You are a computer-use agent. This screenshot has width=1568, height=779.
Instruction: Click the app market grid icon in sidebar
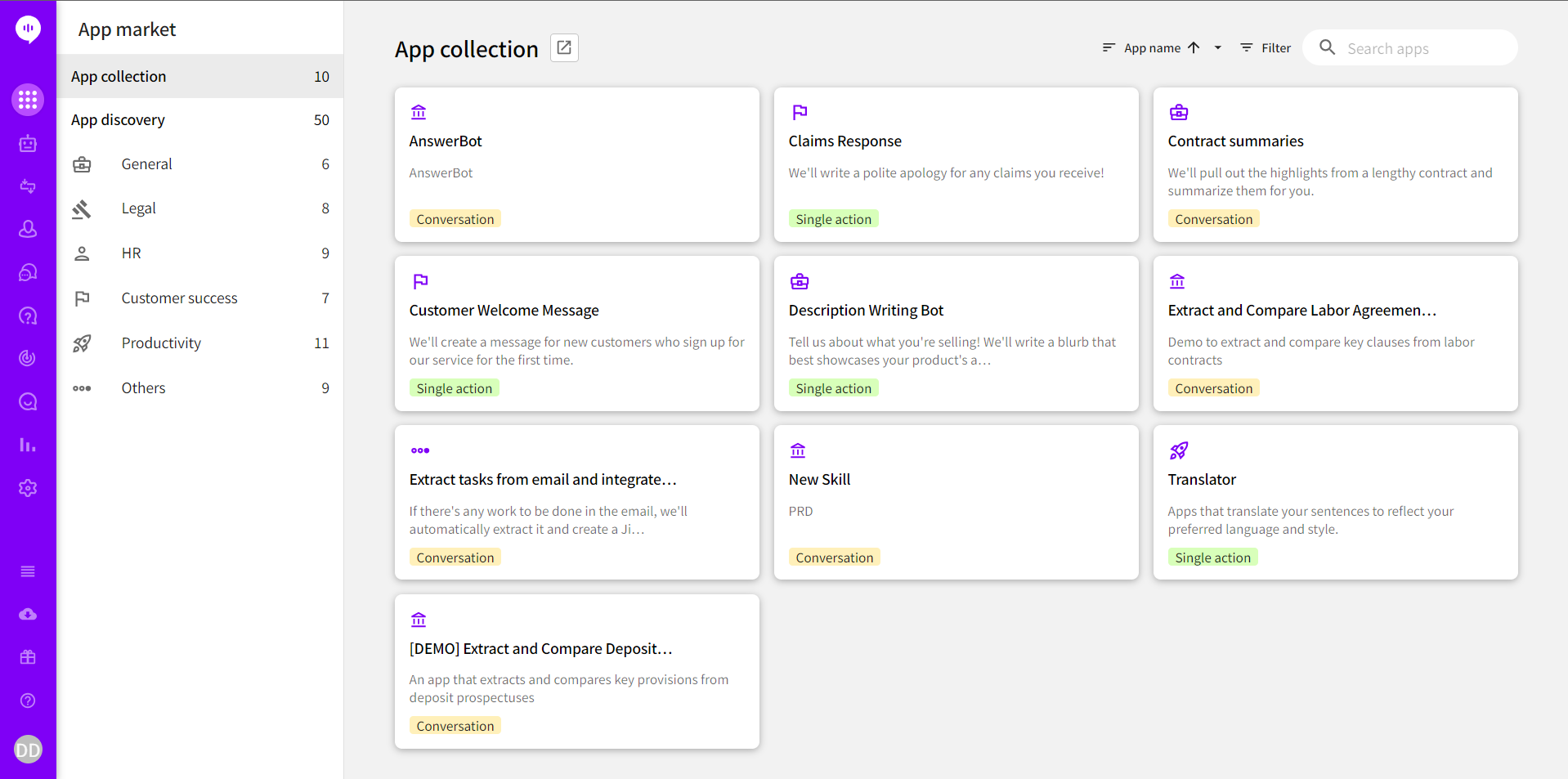click(28, 100)
